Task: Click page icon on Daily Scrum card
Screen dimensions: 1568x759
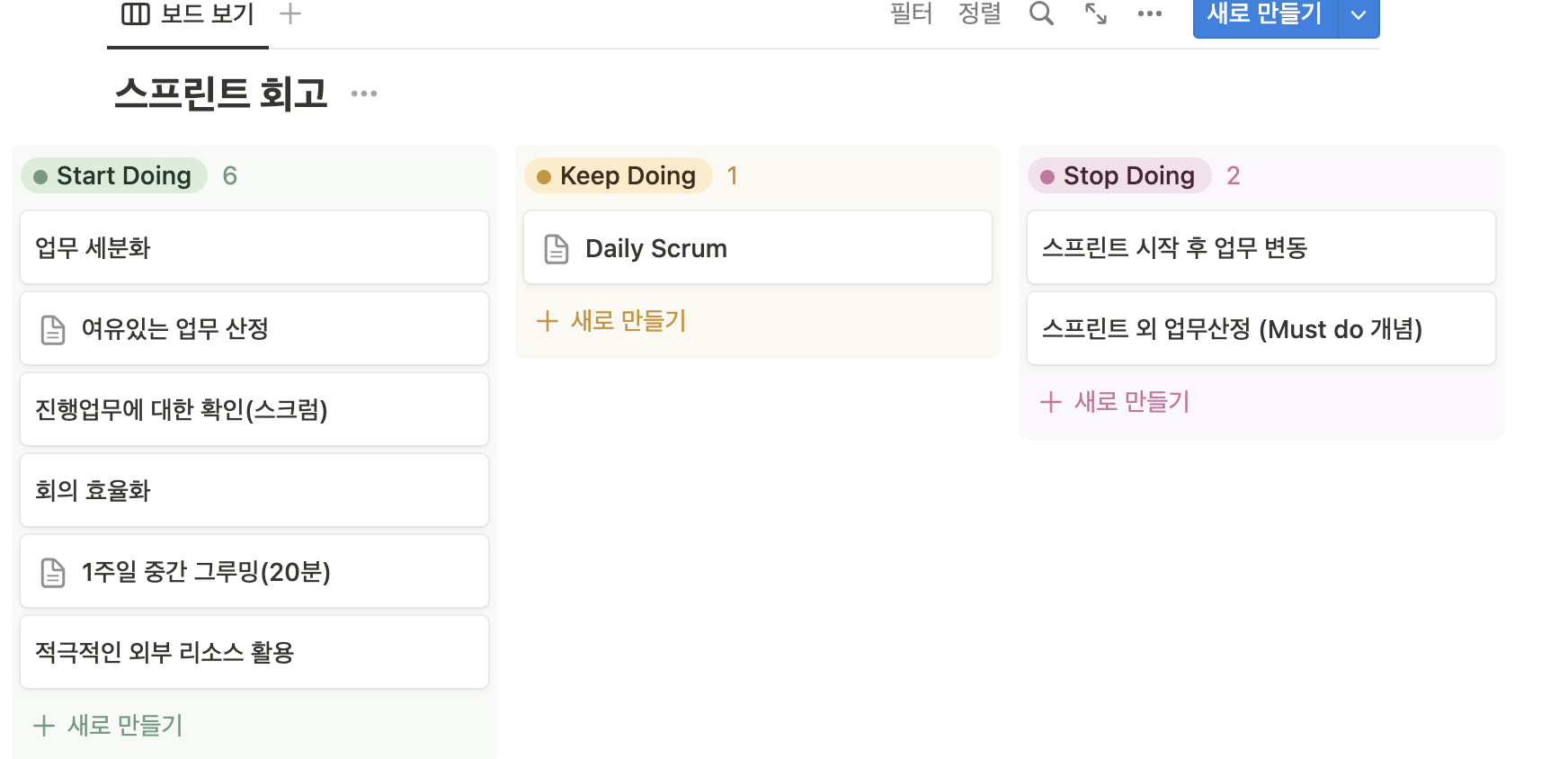Action: click(557, 248)
